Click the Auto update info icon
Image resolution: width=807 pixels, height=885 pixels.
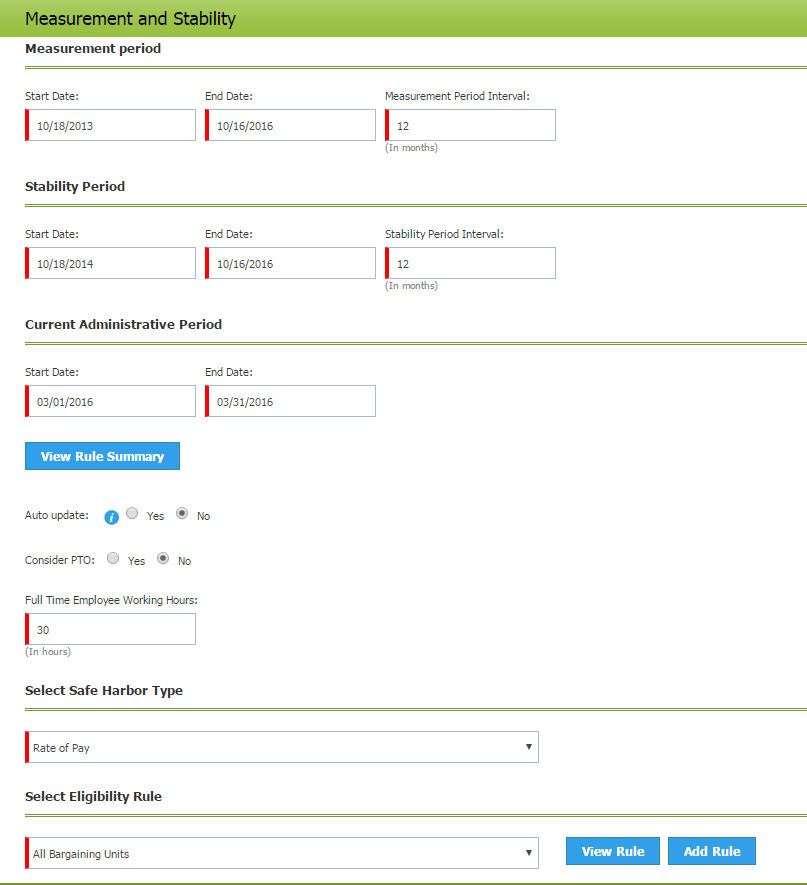112,517
